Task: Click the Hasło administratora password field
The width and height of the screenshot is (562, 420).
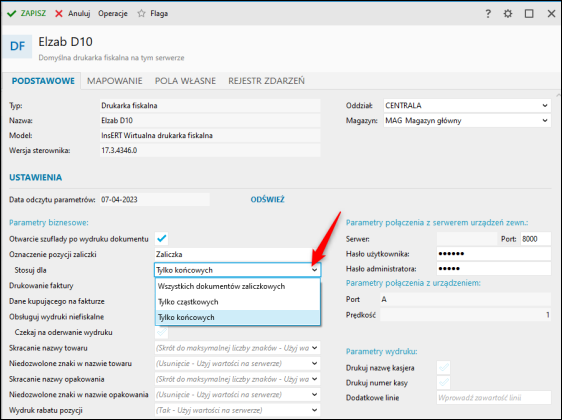Action: [494, 269]
